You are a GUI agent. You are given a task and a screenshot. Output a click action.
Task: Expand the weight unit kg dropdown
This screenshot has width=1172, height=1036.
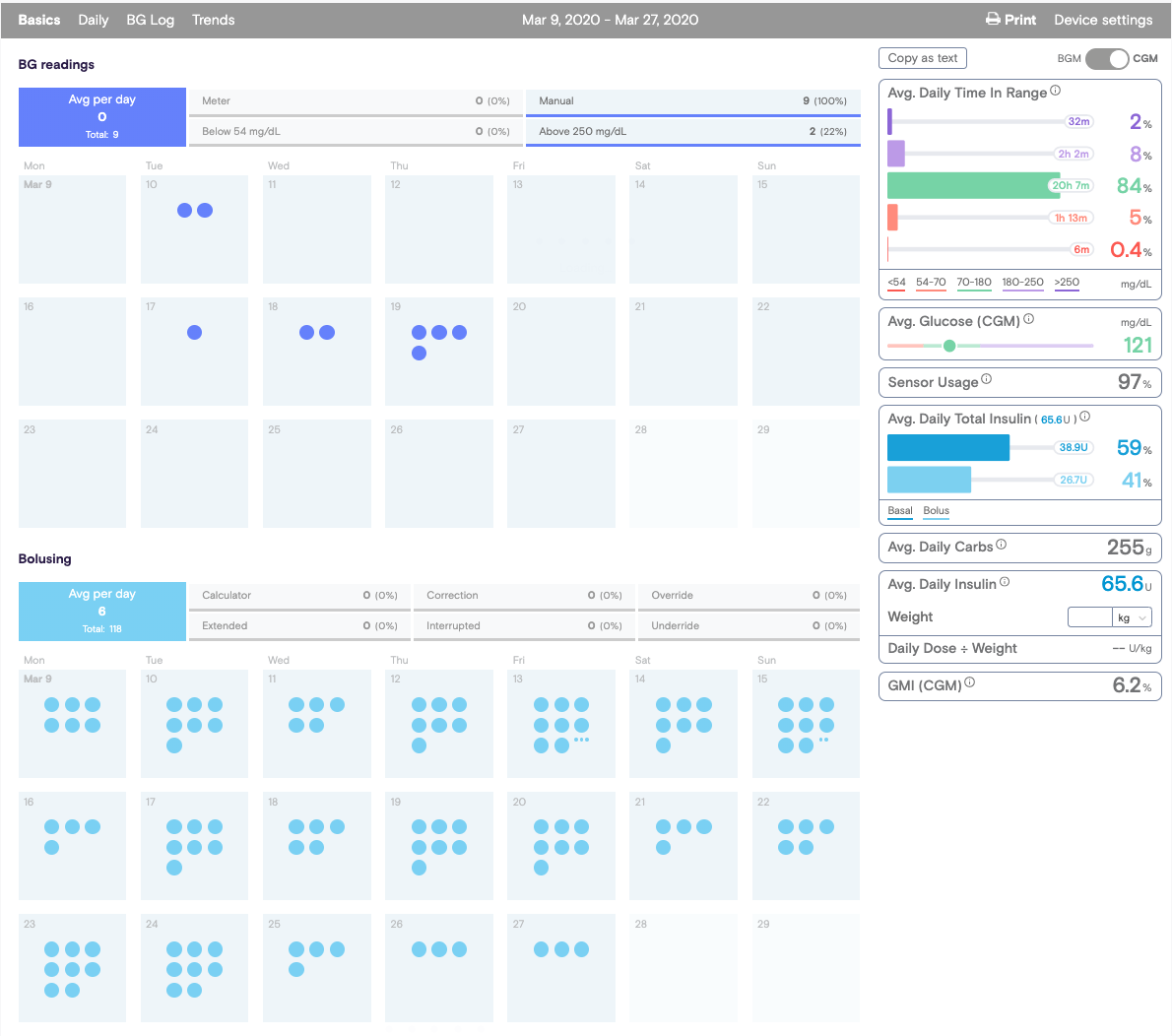point(1132,617)
